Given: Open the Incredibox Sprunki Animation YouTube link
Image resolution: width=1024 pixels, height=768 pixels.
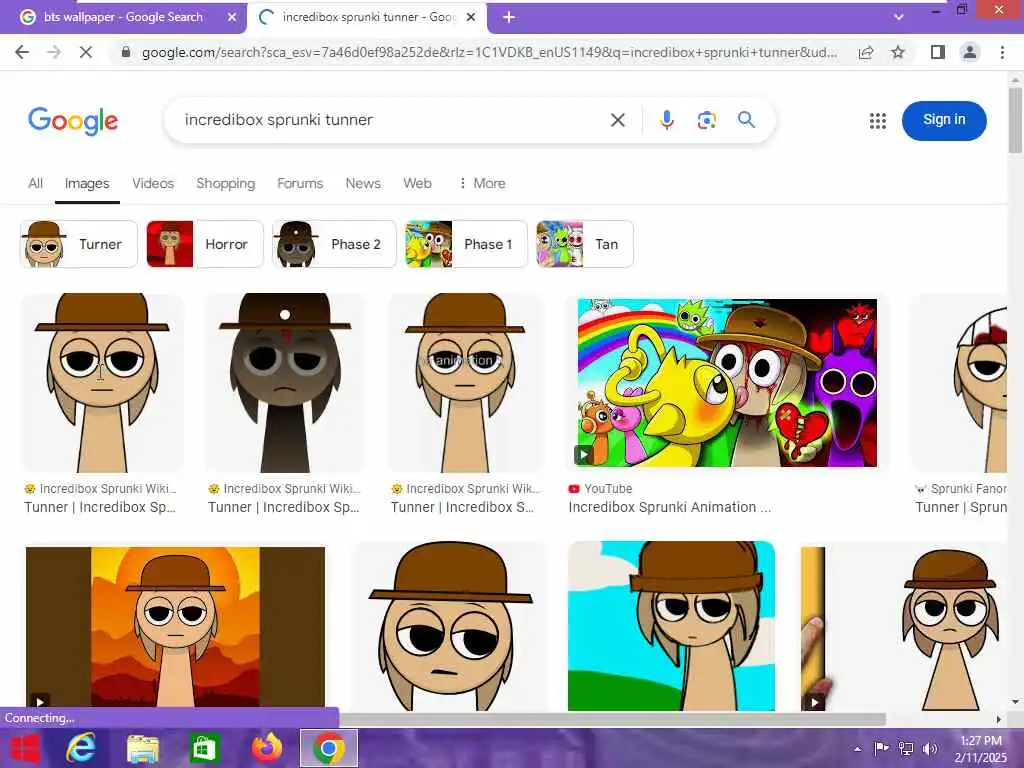Looking at the screenshot, I should click(669, 507).
